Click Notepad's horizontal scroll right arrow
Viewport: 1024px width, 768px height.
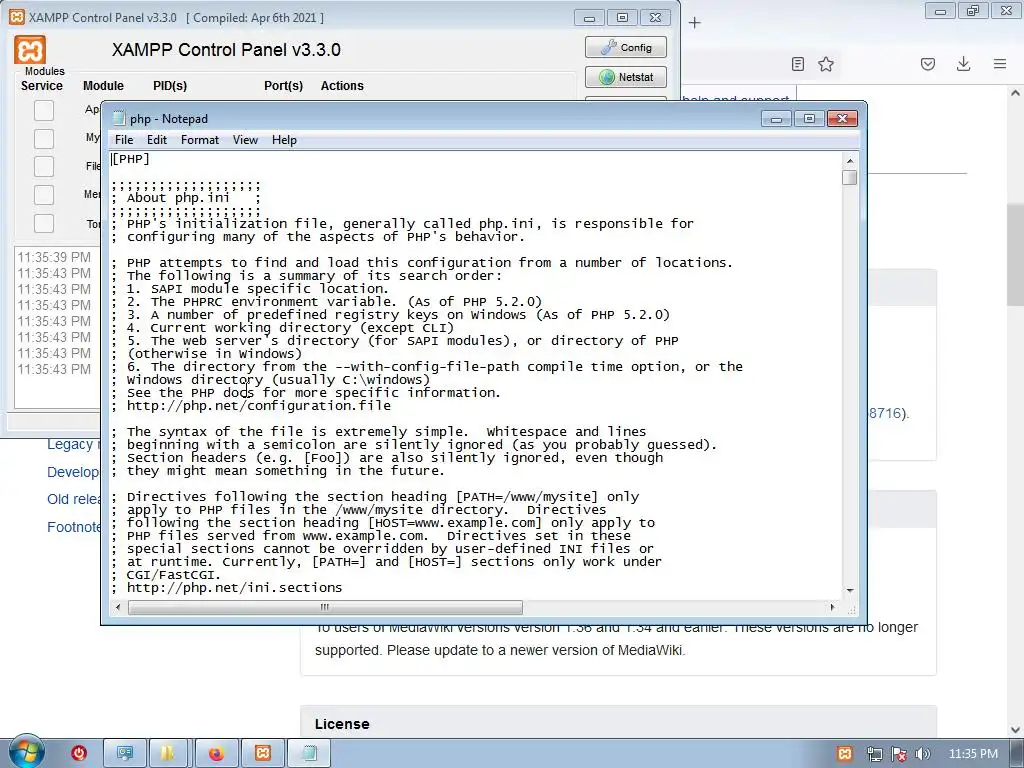point(832,607)
